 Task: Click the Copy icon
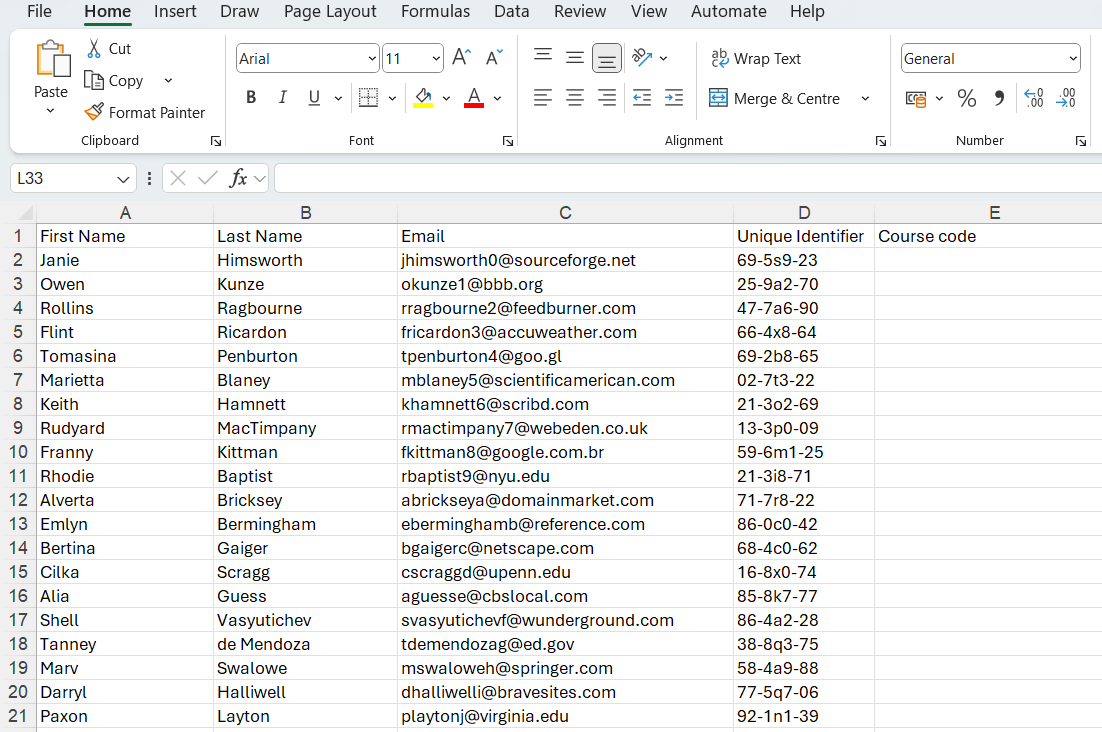pos(93,80)
